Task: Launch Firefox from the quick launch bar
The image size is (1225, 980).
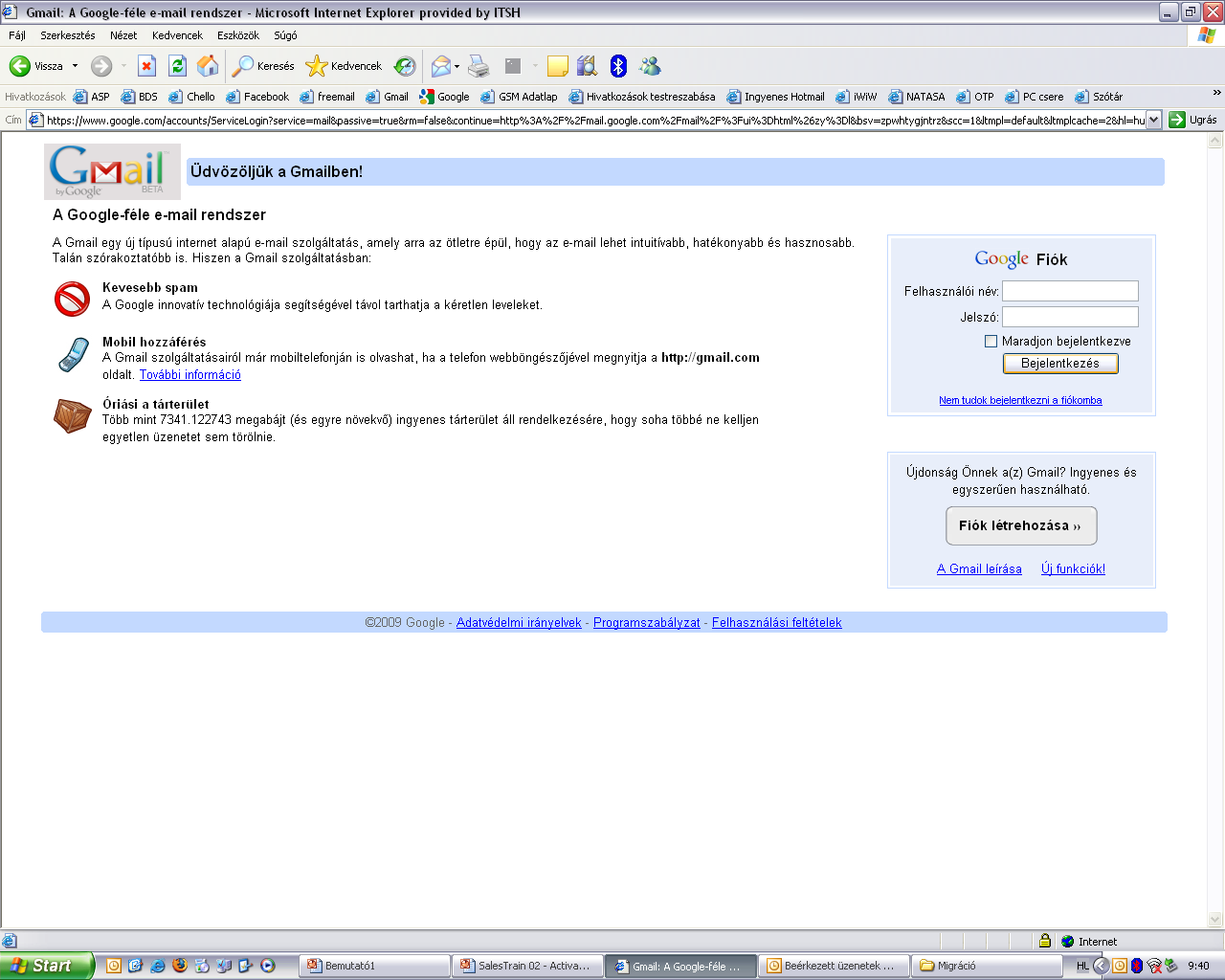Action: [179, 966]
